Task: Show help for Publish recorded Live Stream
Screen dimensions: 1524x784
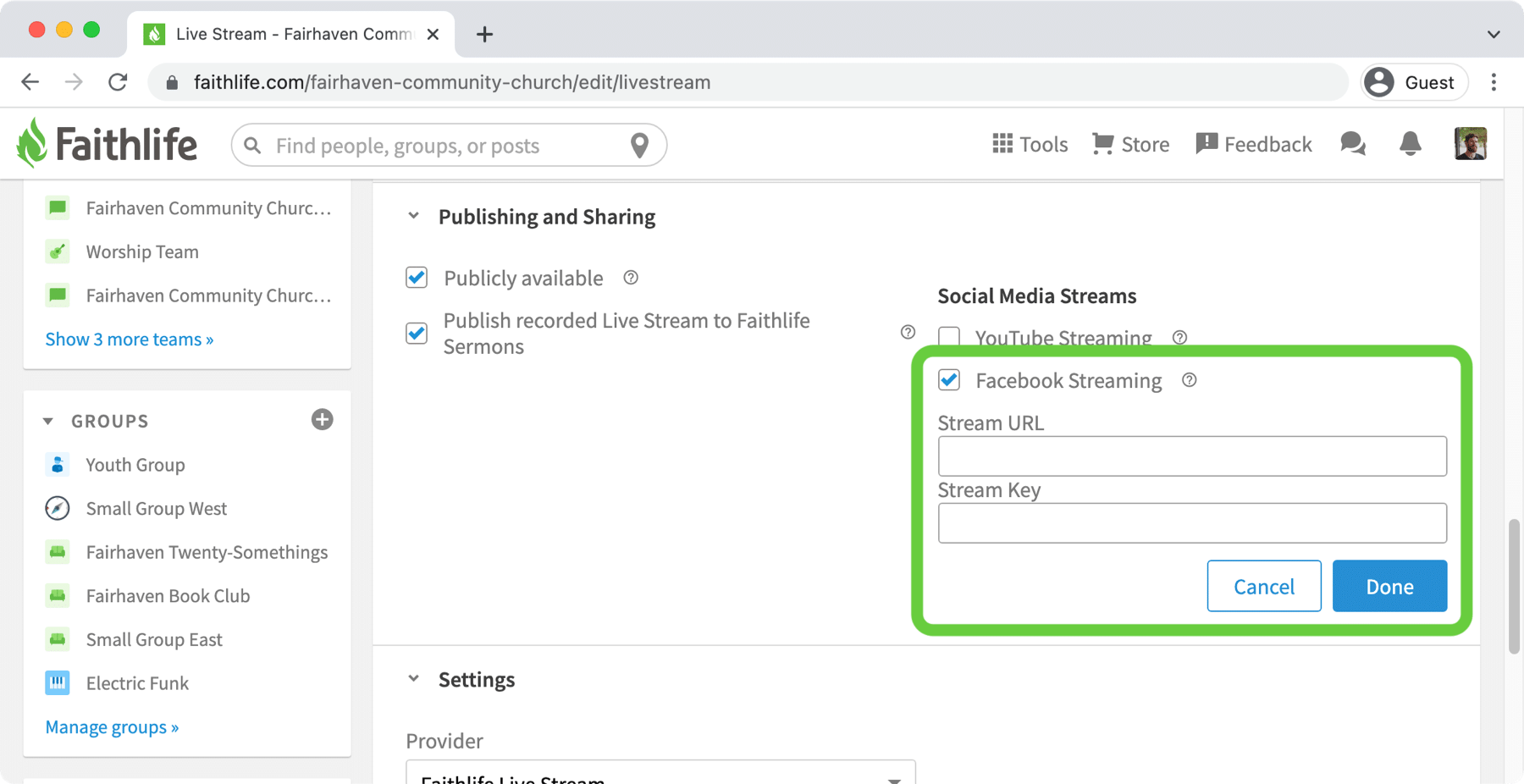Action: (x=908, y=332)
